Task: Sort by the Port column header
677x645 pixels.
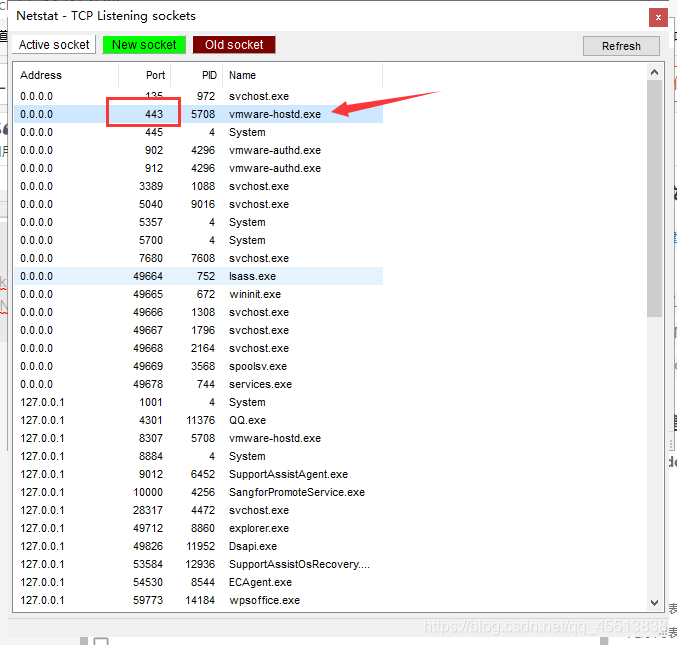Action: (x=145, y=75)
